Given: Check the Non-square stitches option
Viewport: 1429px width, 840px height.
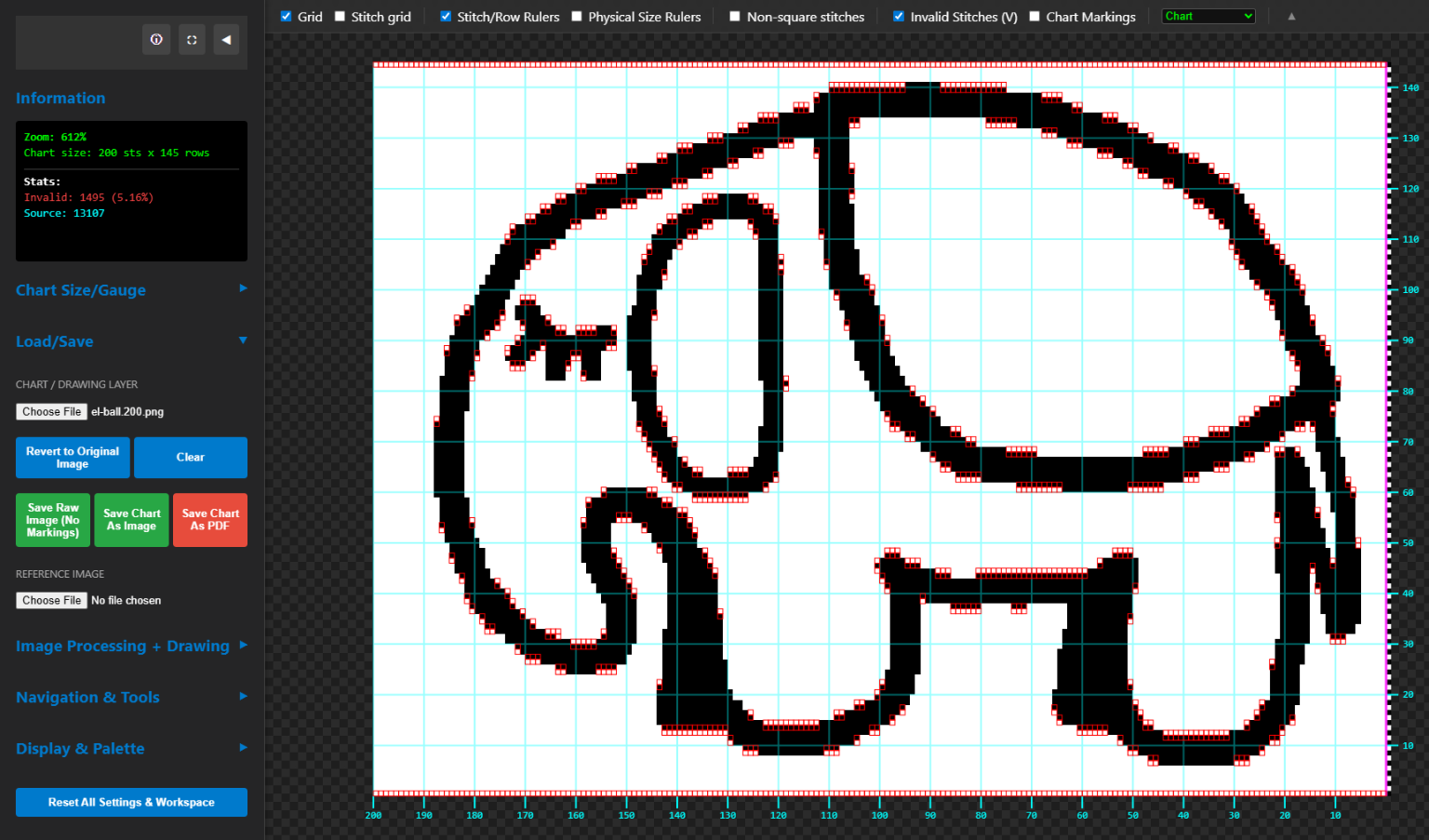Looking at the screenshot, I should click(x=735, y=16).
